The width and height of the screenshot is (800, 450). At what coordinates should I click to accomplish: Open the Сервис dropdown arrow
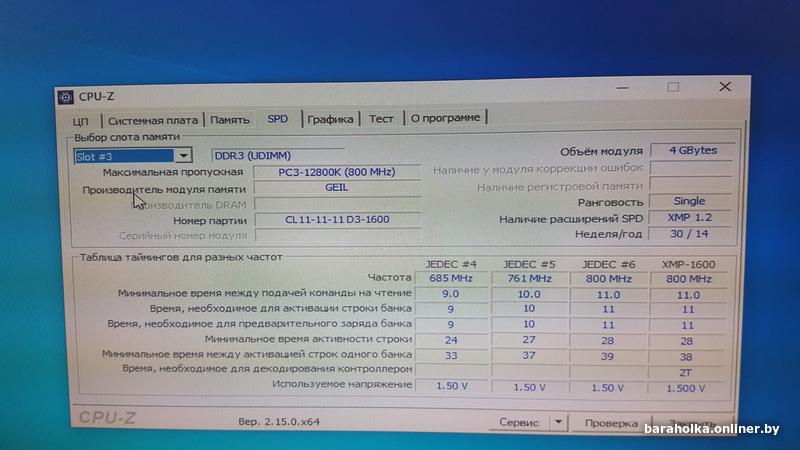[558, 422]
